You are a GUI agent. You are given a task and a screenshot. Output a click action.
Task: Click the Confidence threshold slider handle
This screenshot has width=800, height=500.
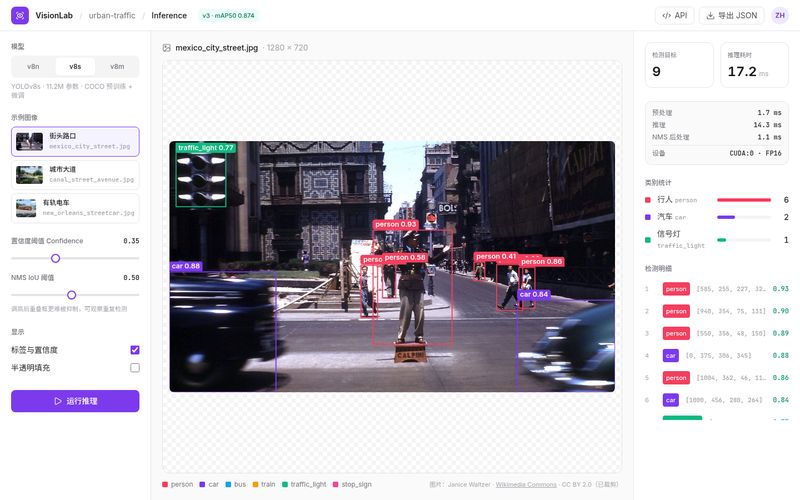coord(56,258)
